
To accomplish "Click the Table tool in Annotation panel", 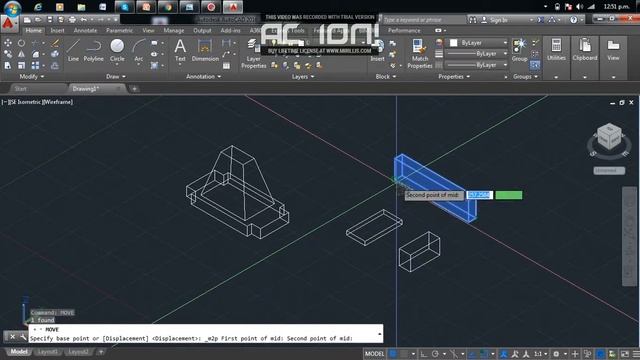I will point(227,65).
